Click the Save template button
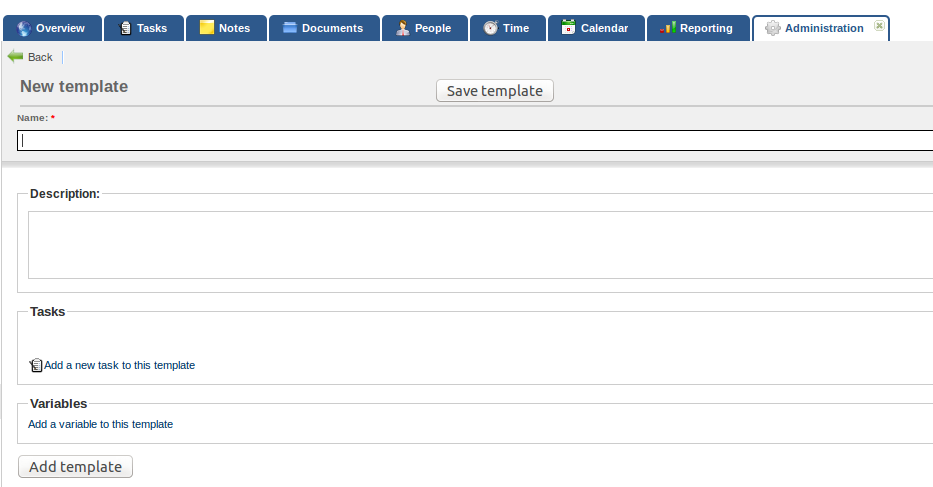933x487 pixels. tap(494, 90)
